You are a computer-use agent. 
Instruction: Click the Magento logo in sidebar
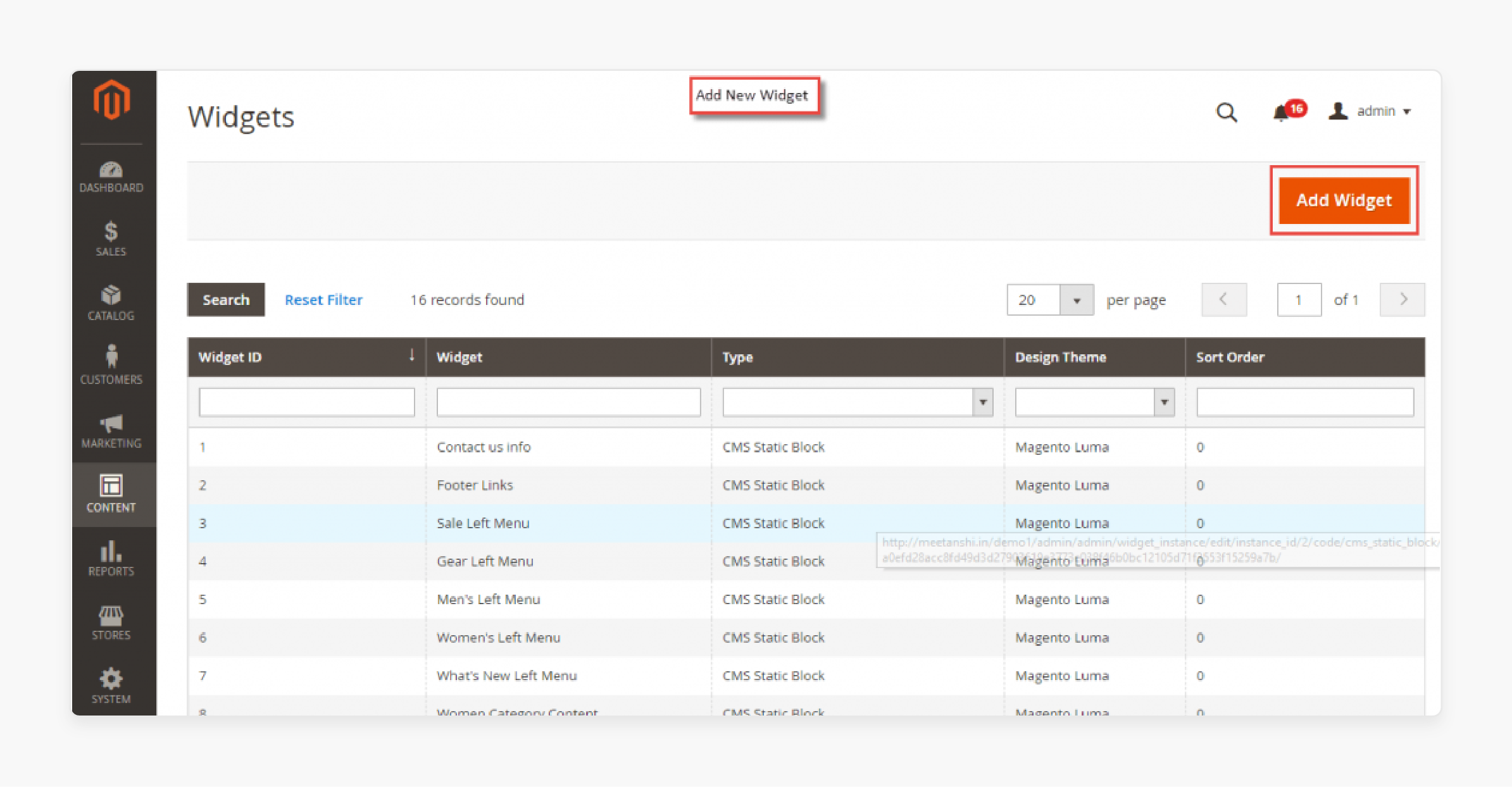[x=111, y=100]
